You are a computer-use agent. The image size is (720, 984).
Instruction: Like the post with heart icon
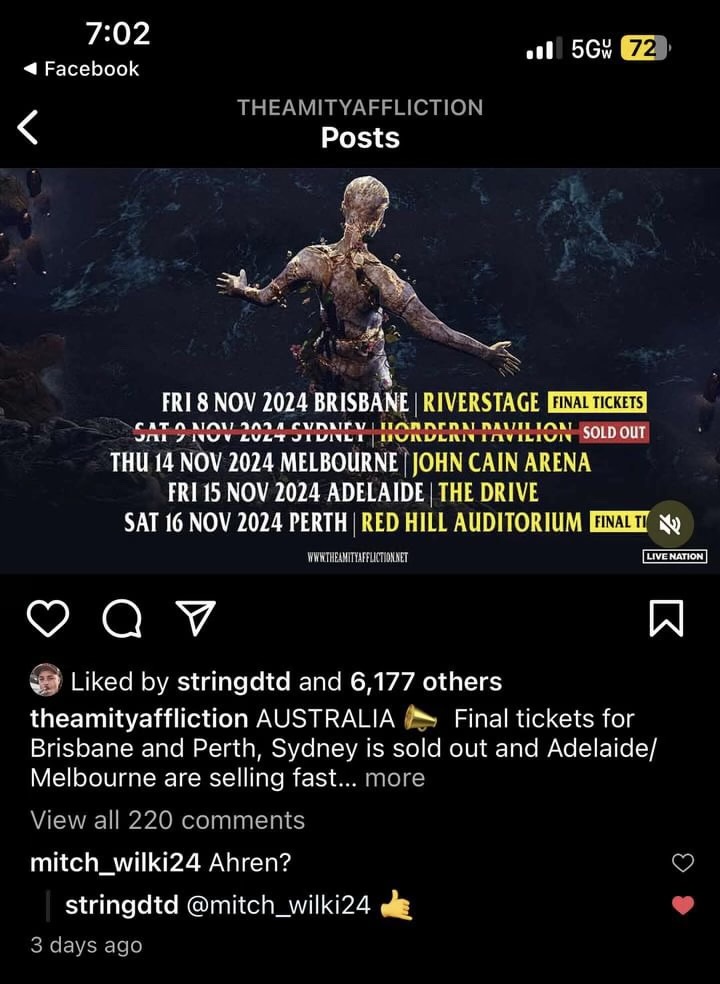click(x=48, y=618)
